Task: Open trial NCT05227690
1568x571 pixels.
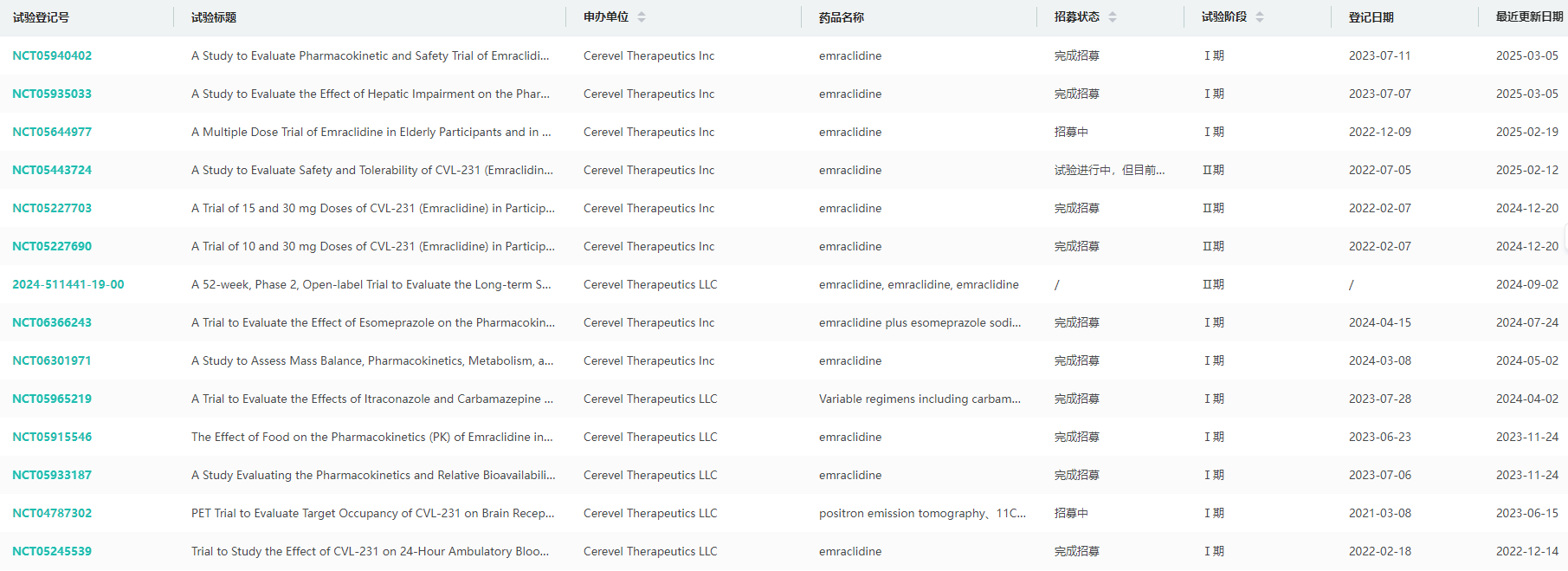Action: [x=52, y=246]
